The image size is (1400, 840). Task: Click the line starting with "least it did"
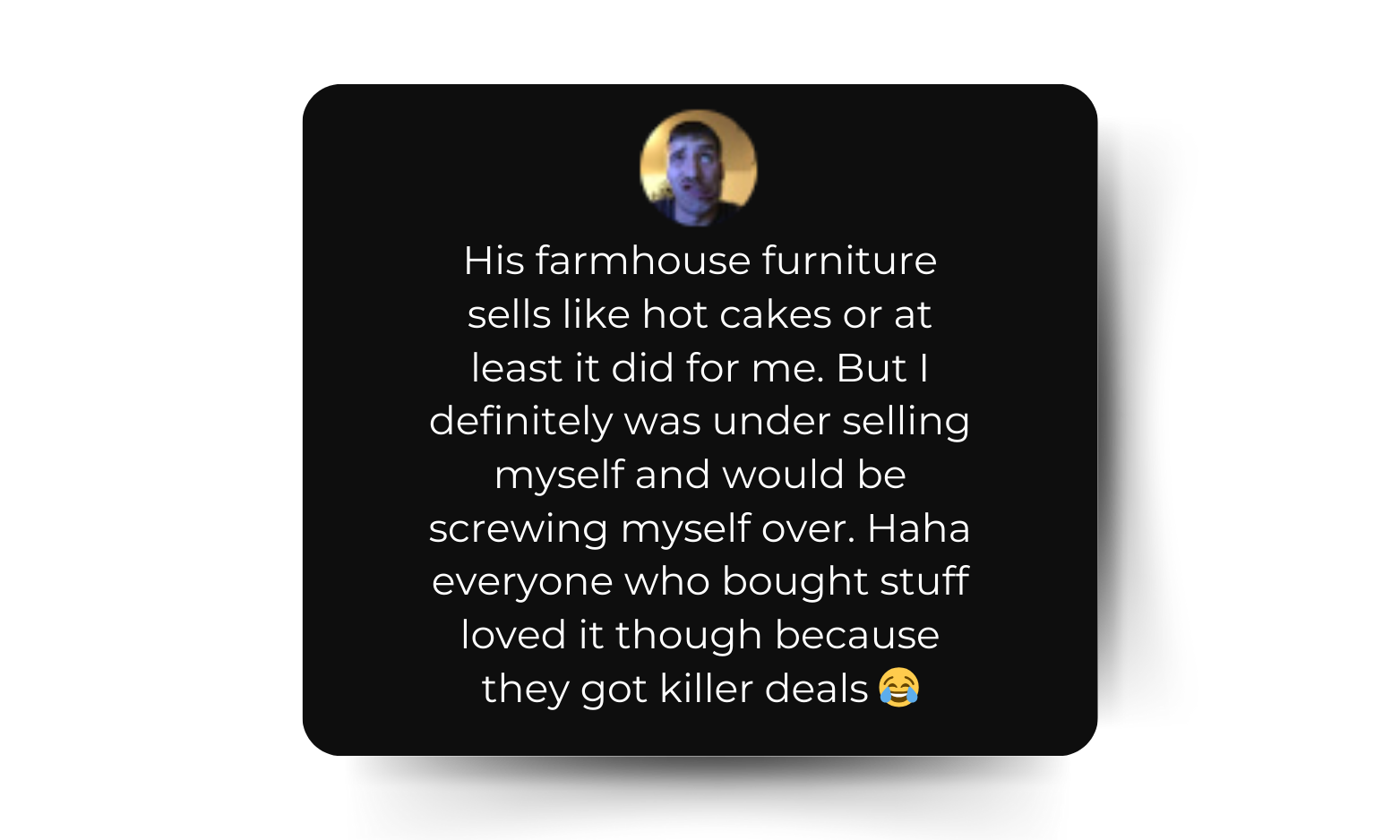(x=700, y=368)
